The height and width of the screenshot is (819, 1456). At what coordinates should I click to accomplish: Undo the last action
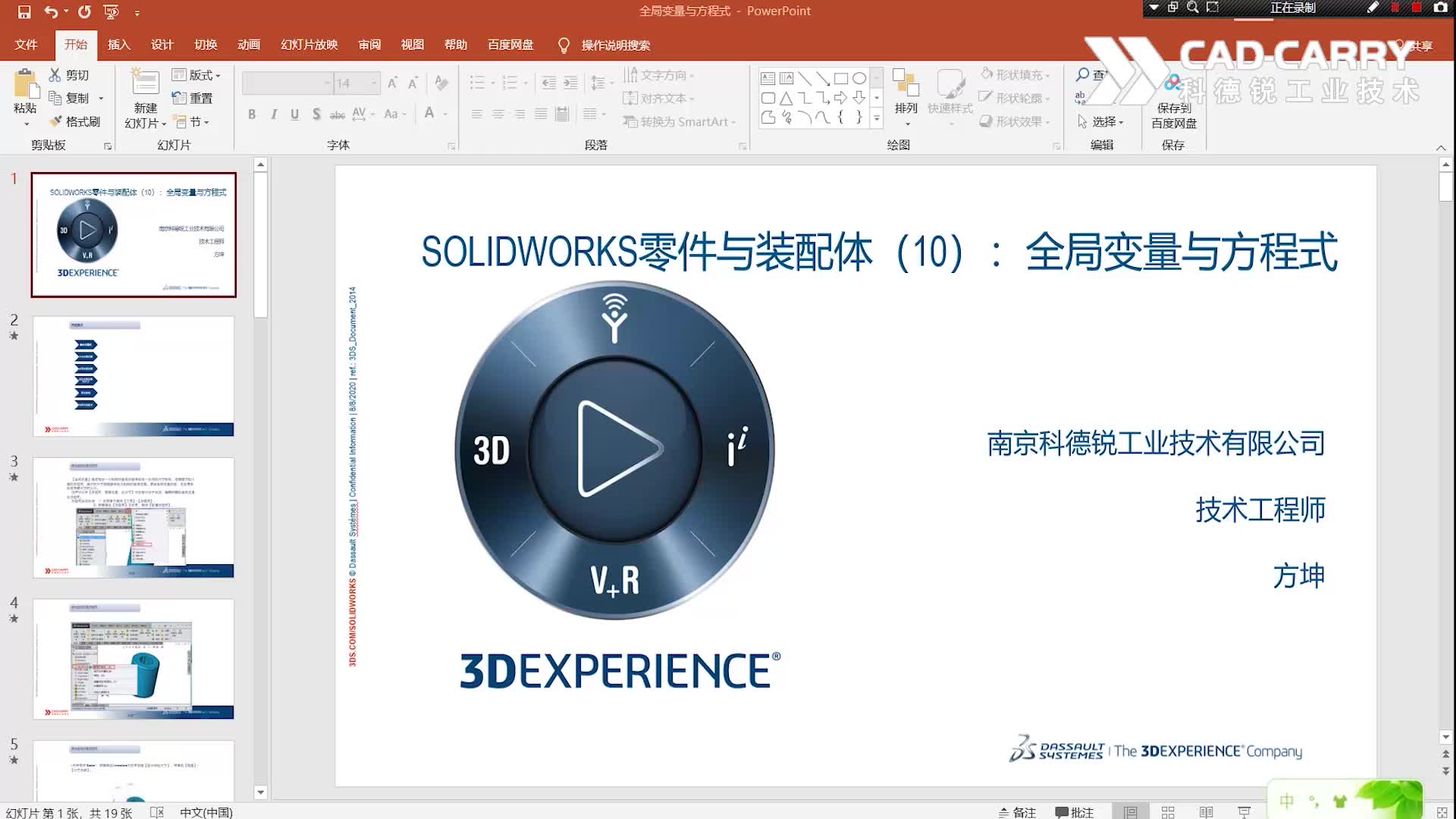(x=51, y=11)
